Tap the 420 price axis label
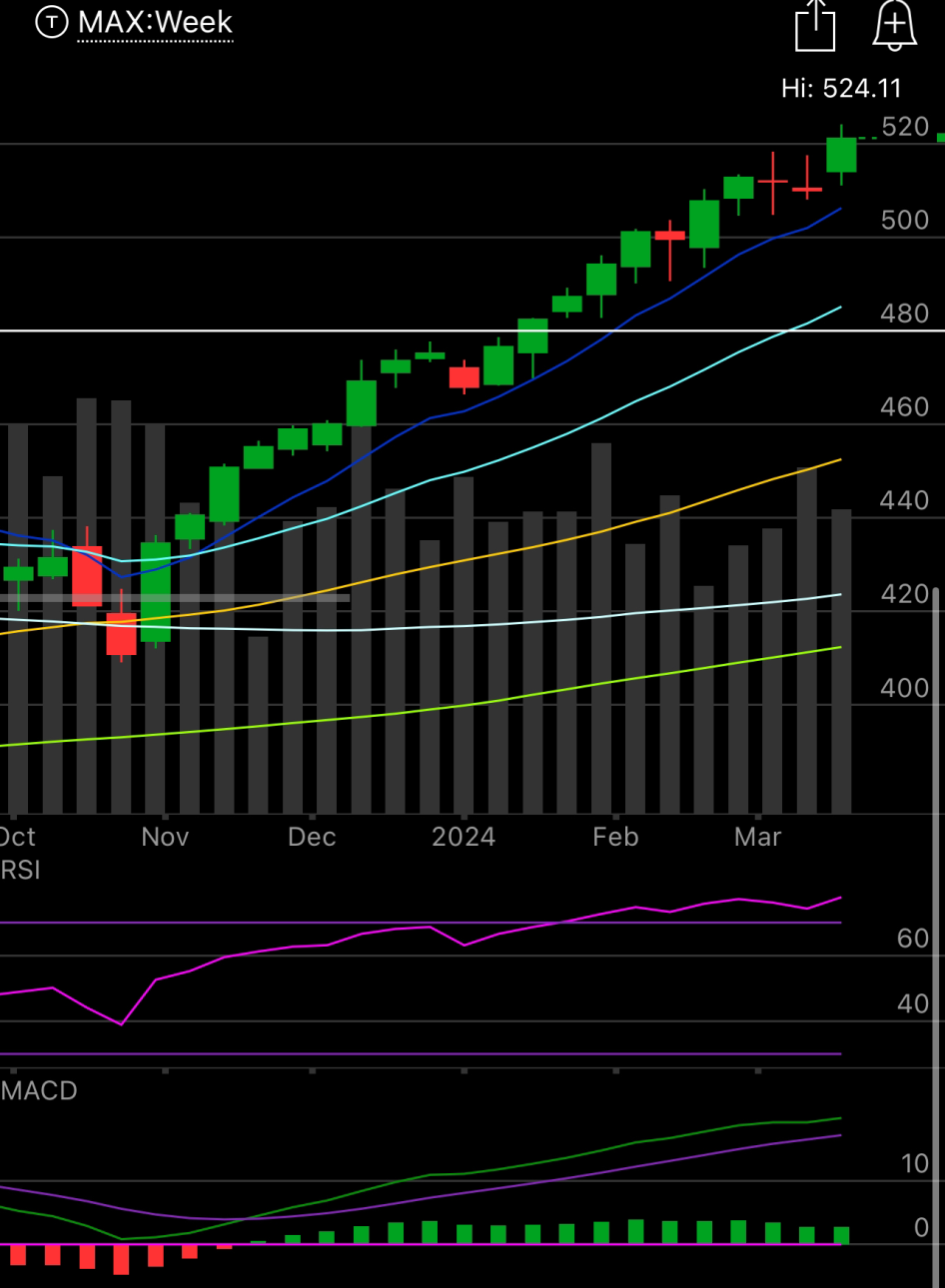The width and height of the screenshot is (945, 1288). point(905,594)
